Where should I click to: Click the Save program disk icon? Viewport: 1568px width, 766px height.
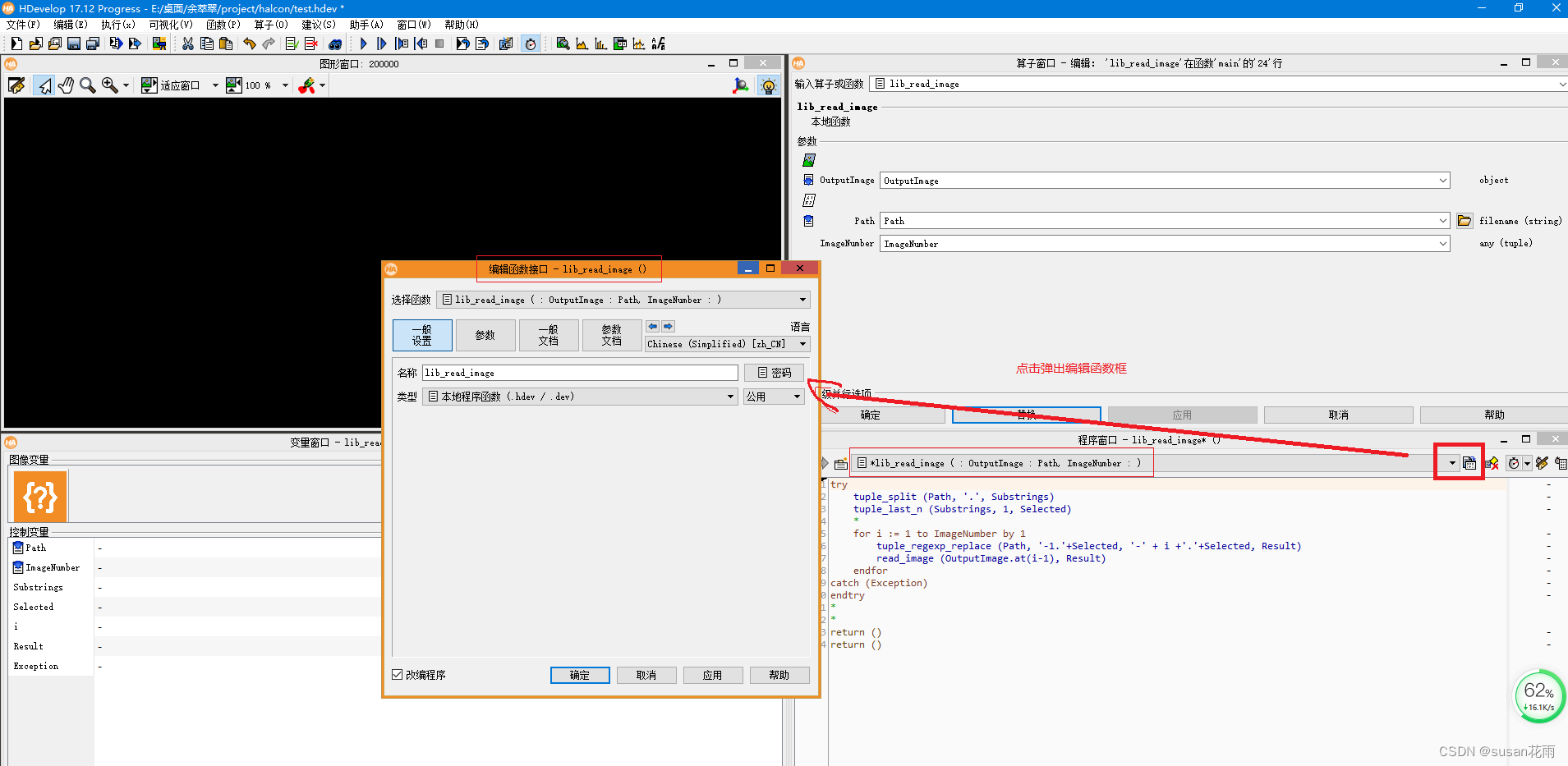(74, 44)
